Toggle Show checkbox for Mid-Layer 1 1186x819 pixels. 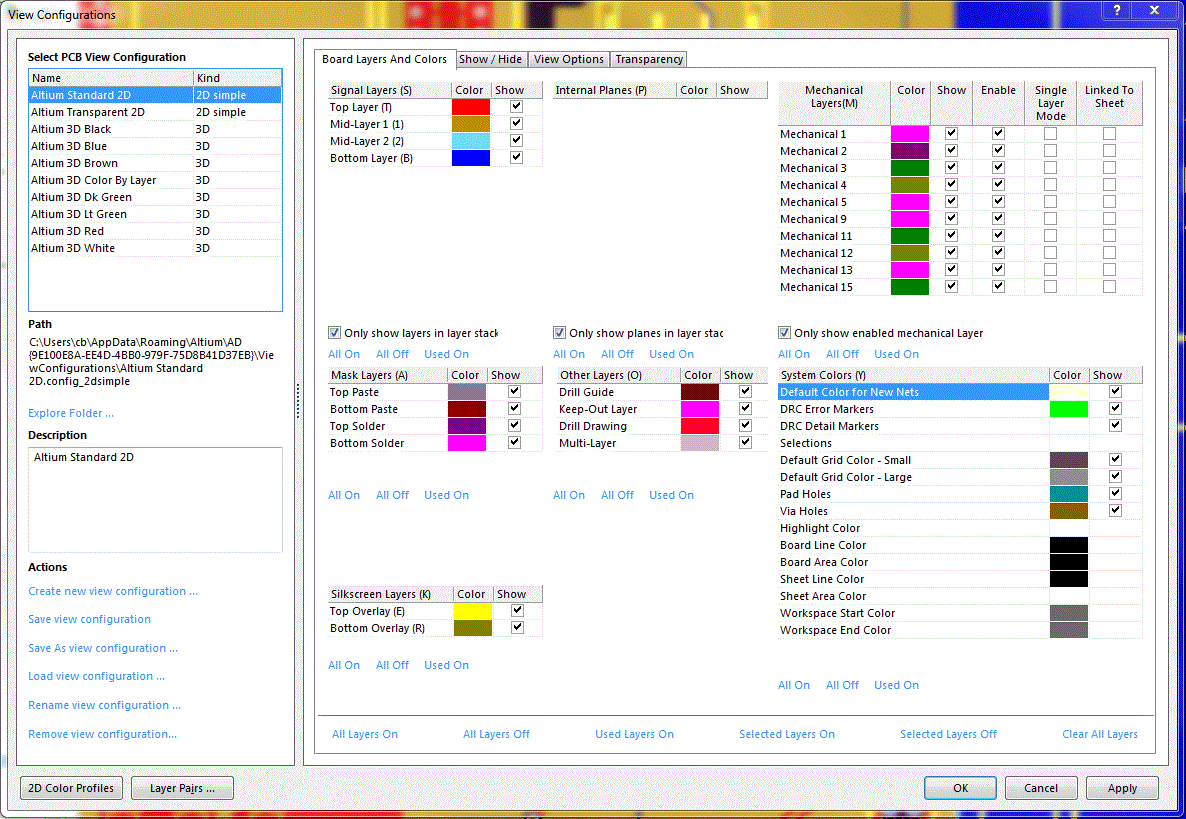click(x=517, y=123)
